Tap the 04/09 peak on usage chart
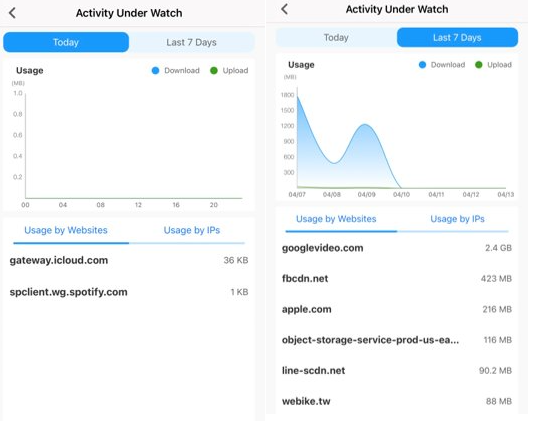The width and height of the screenshot is (534, 445). [x=365, y=125]
